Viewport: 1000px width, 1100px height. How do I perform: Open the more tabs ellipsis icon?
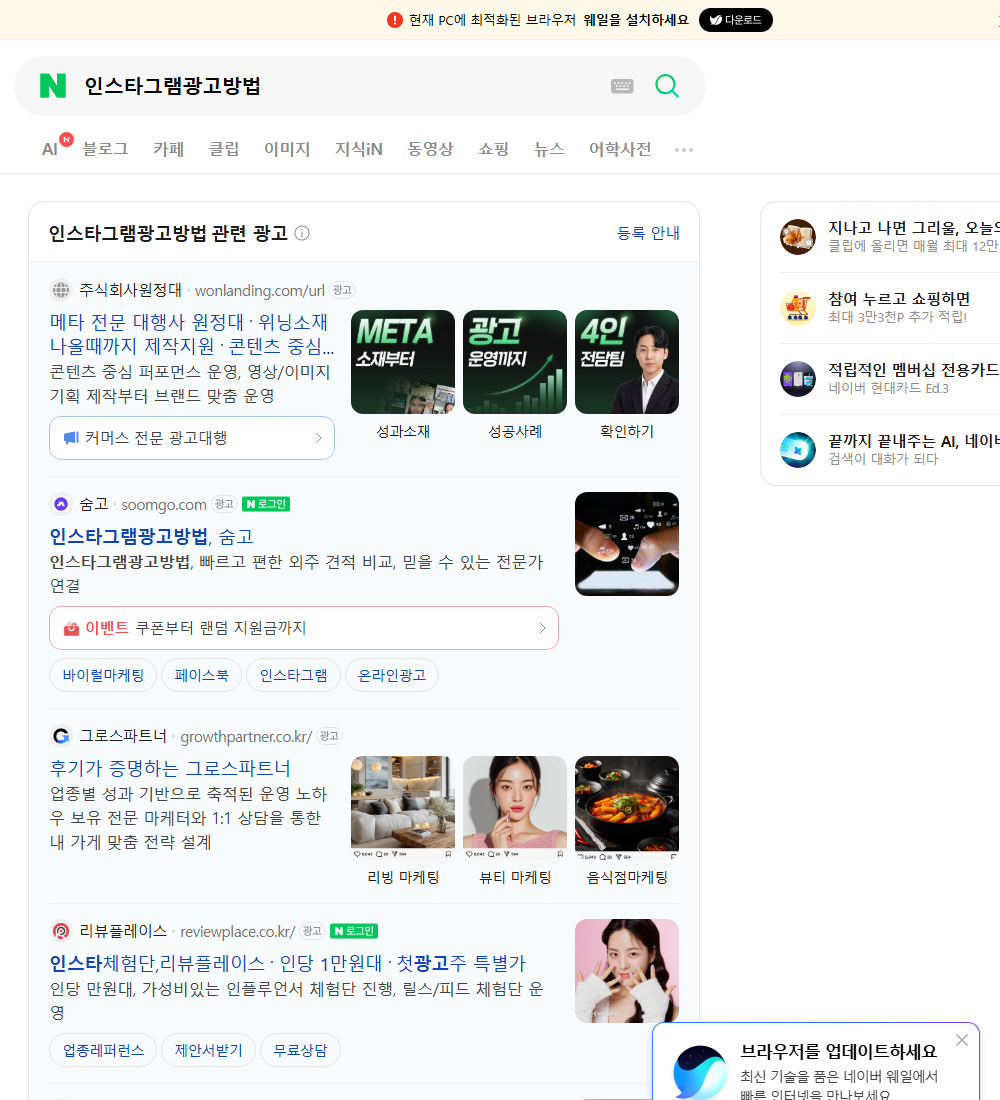point(684,149)
